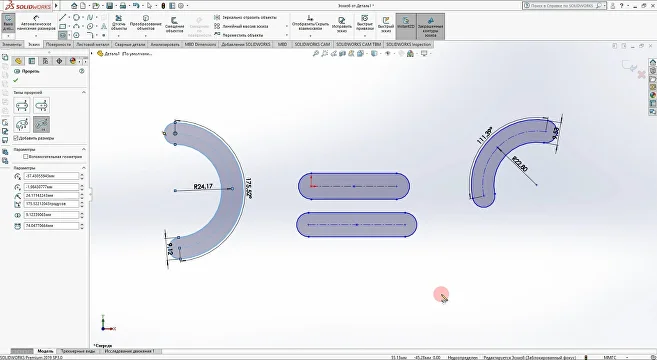This screenshot has height=360, width=657.
Task: Click the Convert Entities tool
Action: pyautogui.click(x=145, y=23)
